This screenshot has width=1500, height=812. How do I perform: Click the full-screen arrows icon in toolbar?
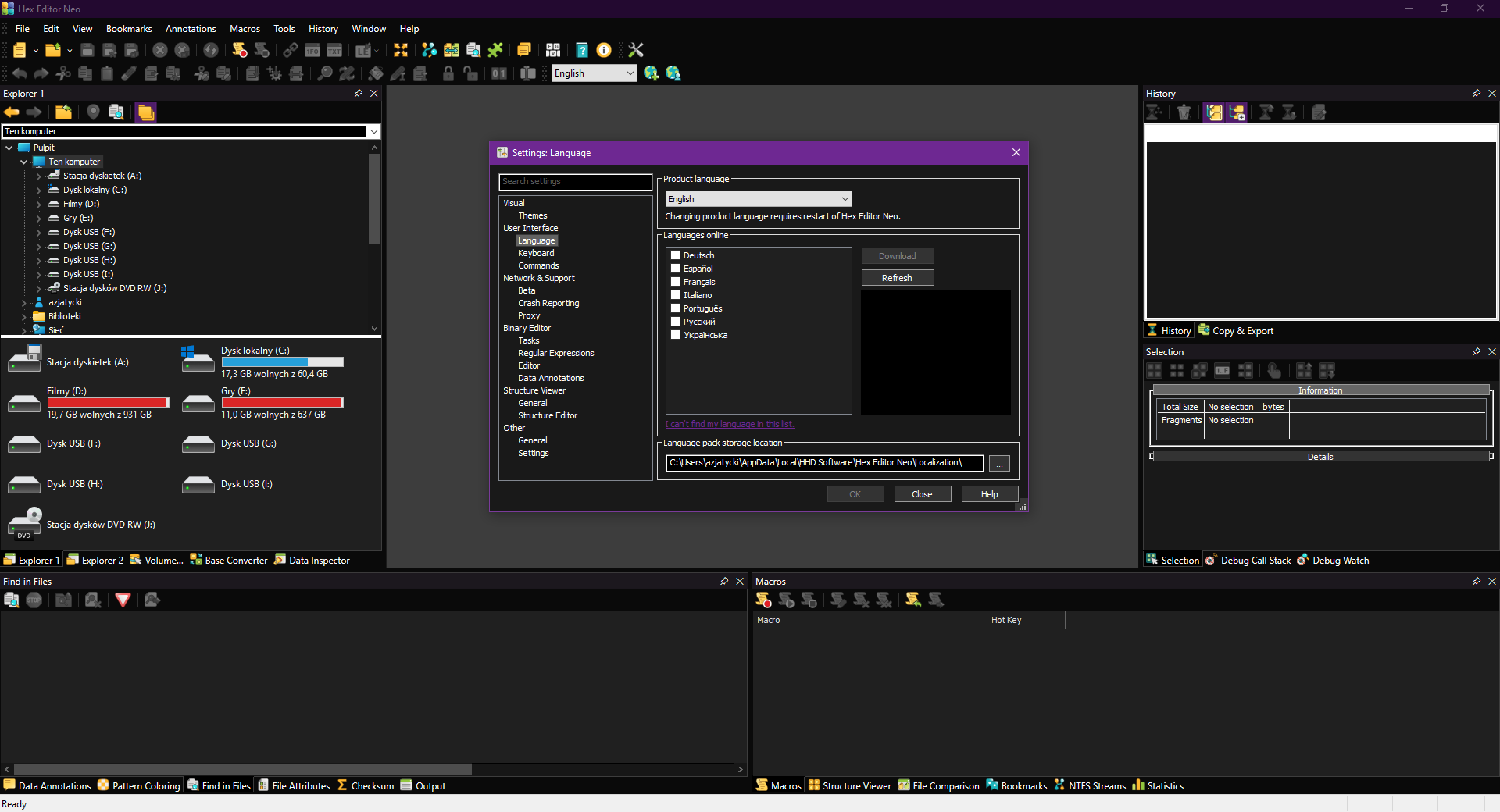click(401, 50)
